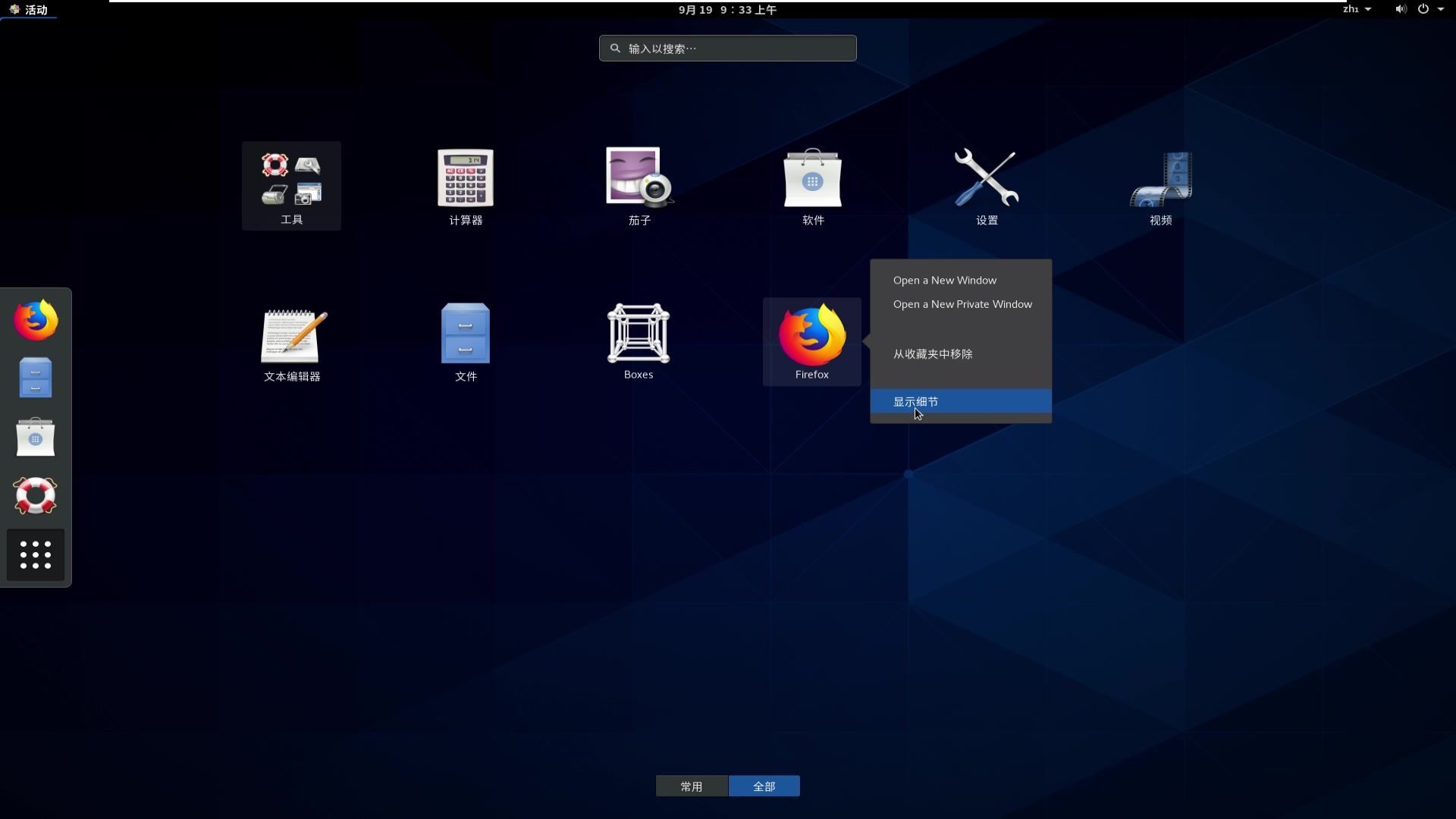Focus the 输入以搜索 search field
This screenshot has width=1456, height=819.
728,48
